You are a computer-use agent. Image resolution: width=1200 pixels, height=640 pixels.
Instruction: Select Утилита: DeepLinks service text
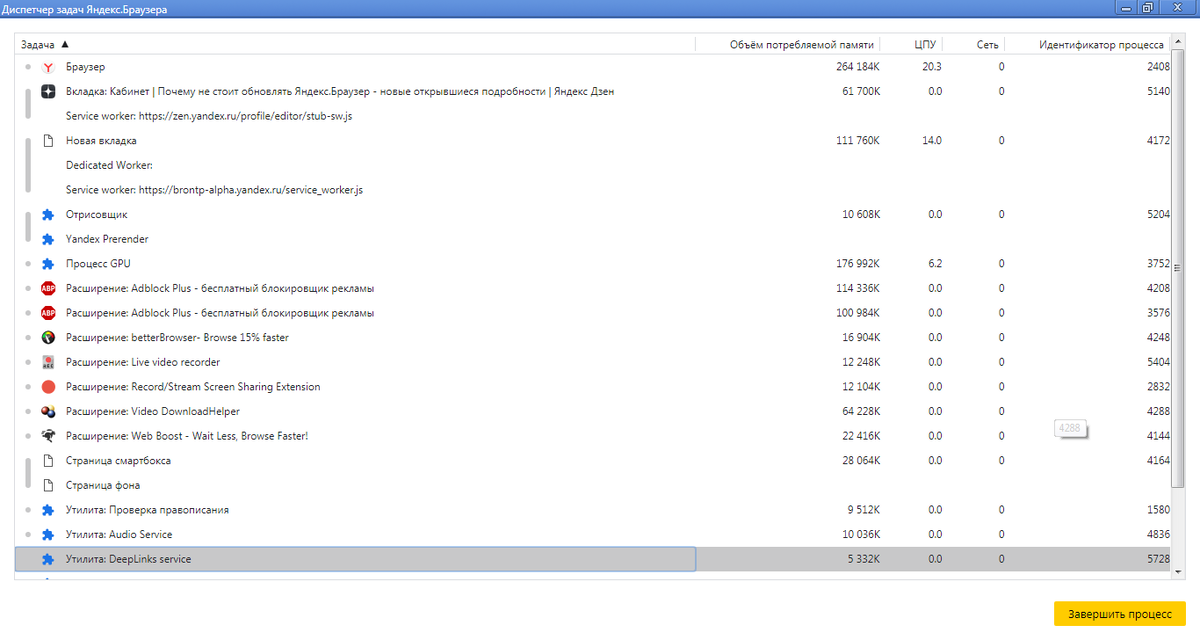tap(128, 559)
